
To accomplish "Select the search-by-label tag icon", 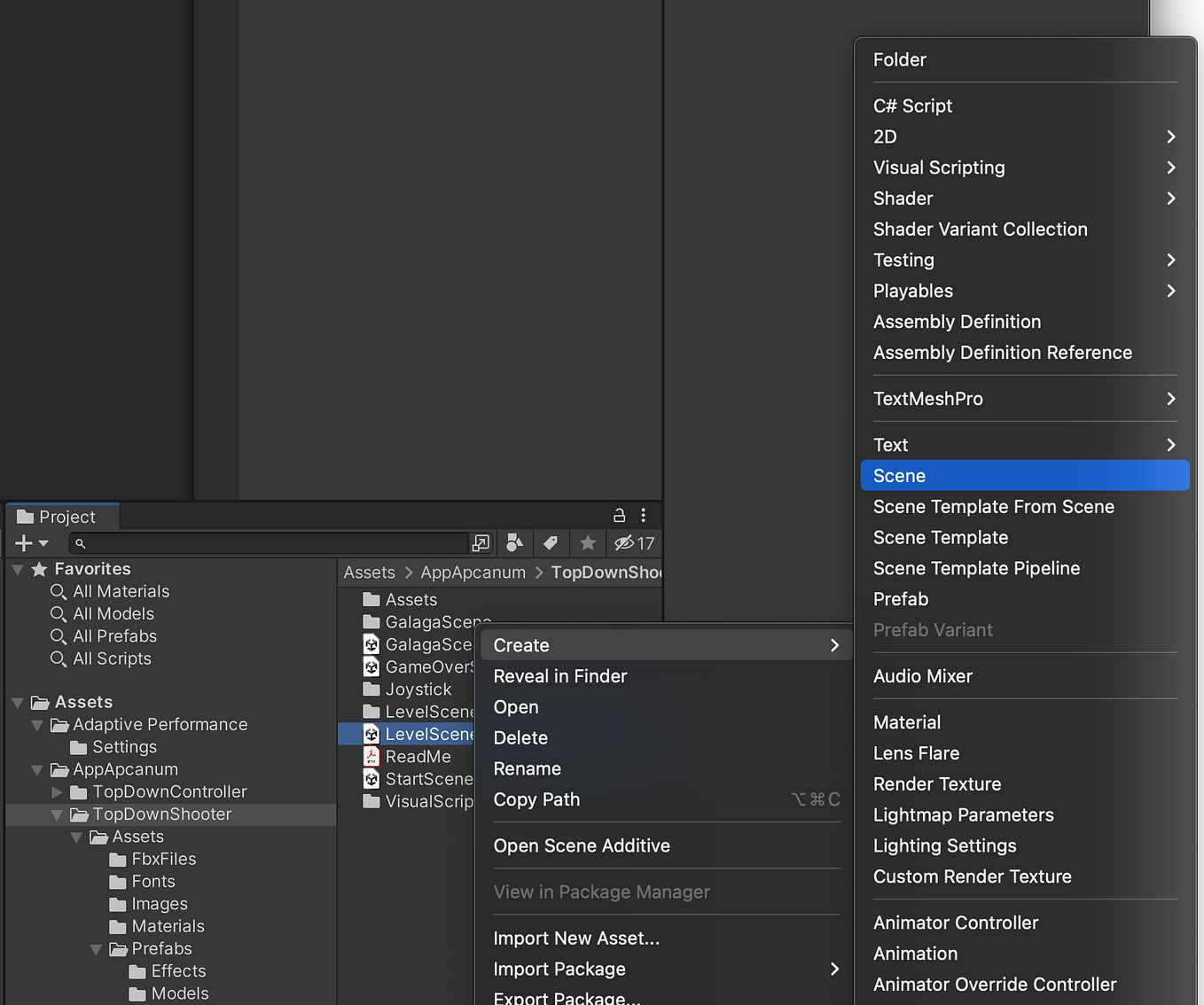I will (x=551, y=543).
